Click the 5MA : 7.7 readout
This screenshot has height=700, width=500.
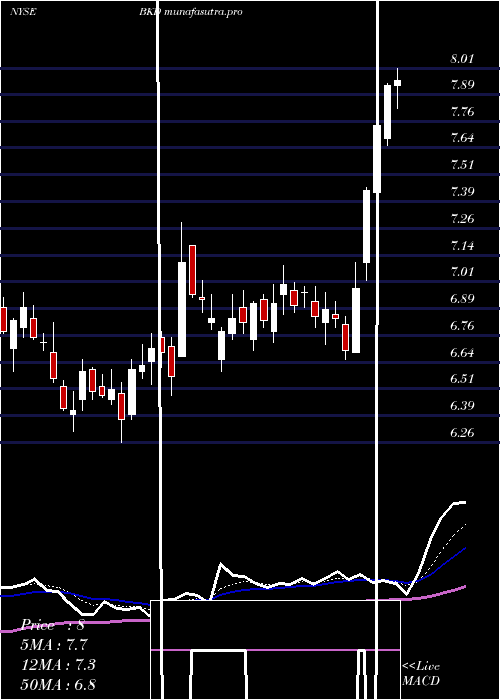[54, 645]
